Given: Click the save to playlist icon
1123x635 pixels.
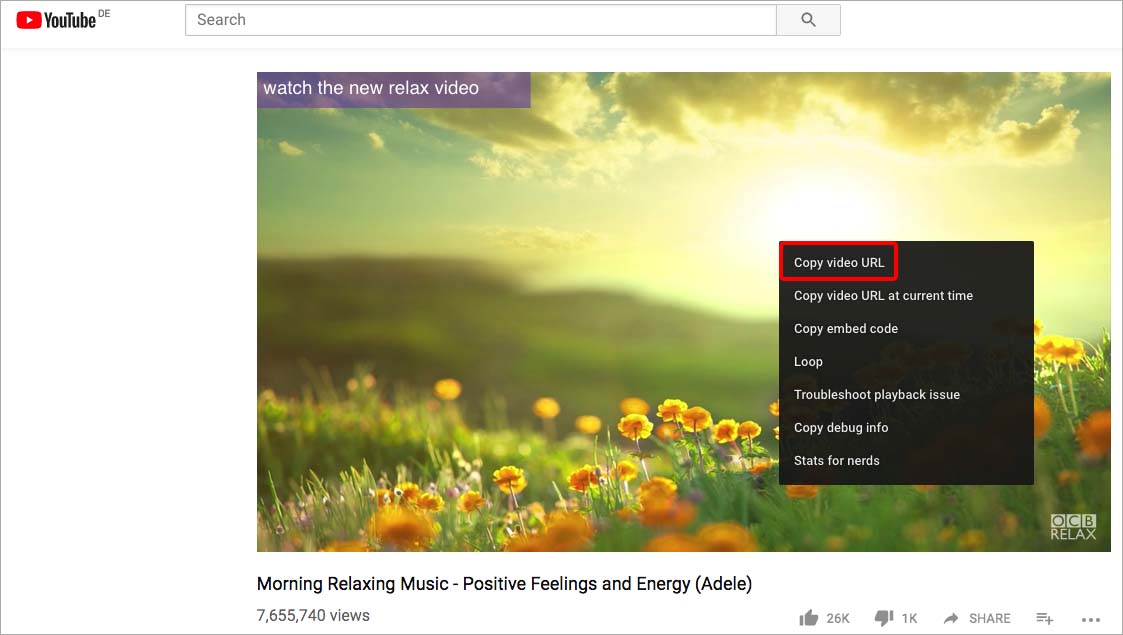Looking at the screenshot, I should 1044,618.
